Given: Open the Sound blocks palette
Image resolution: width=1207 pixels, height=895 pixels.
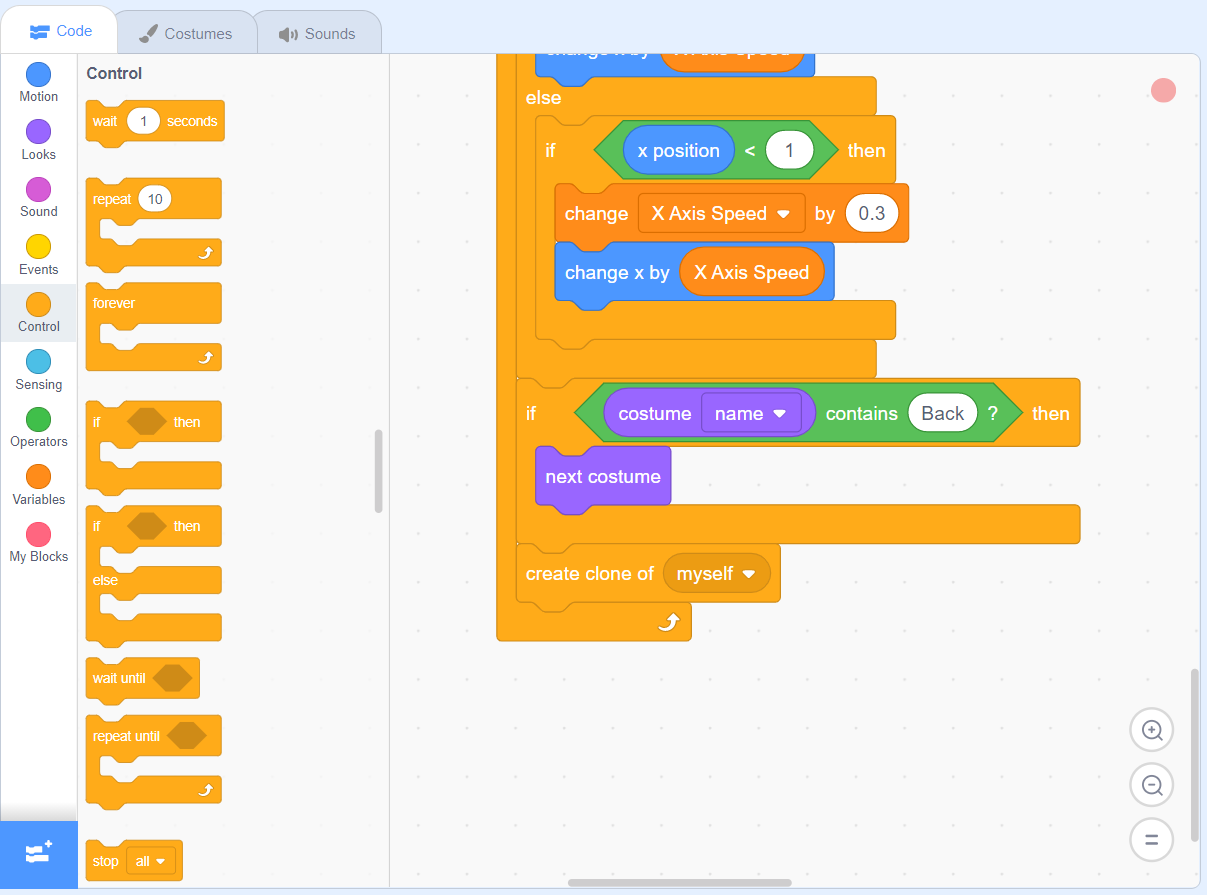Looking at the screenshot, I should (38, 196).
